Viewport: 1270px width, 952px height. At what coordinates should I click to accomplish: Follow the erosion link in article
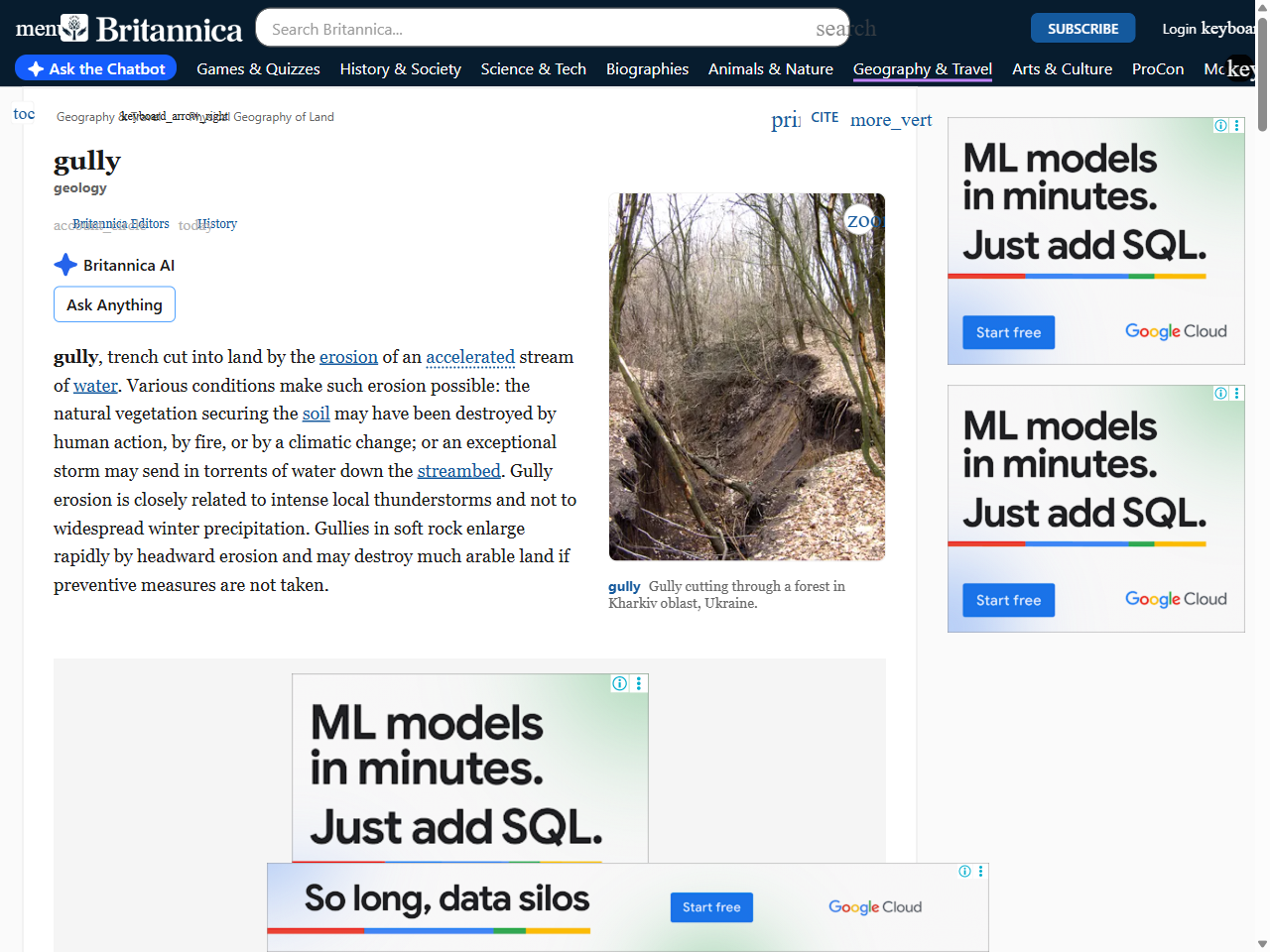(x=348, y=357)
